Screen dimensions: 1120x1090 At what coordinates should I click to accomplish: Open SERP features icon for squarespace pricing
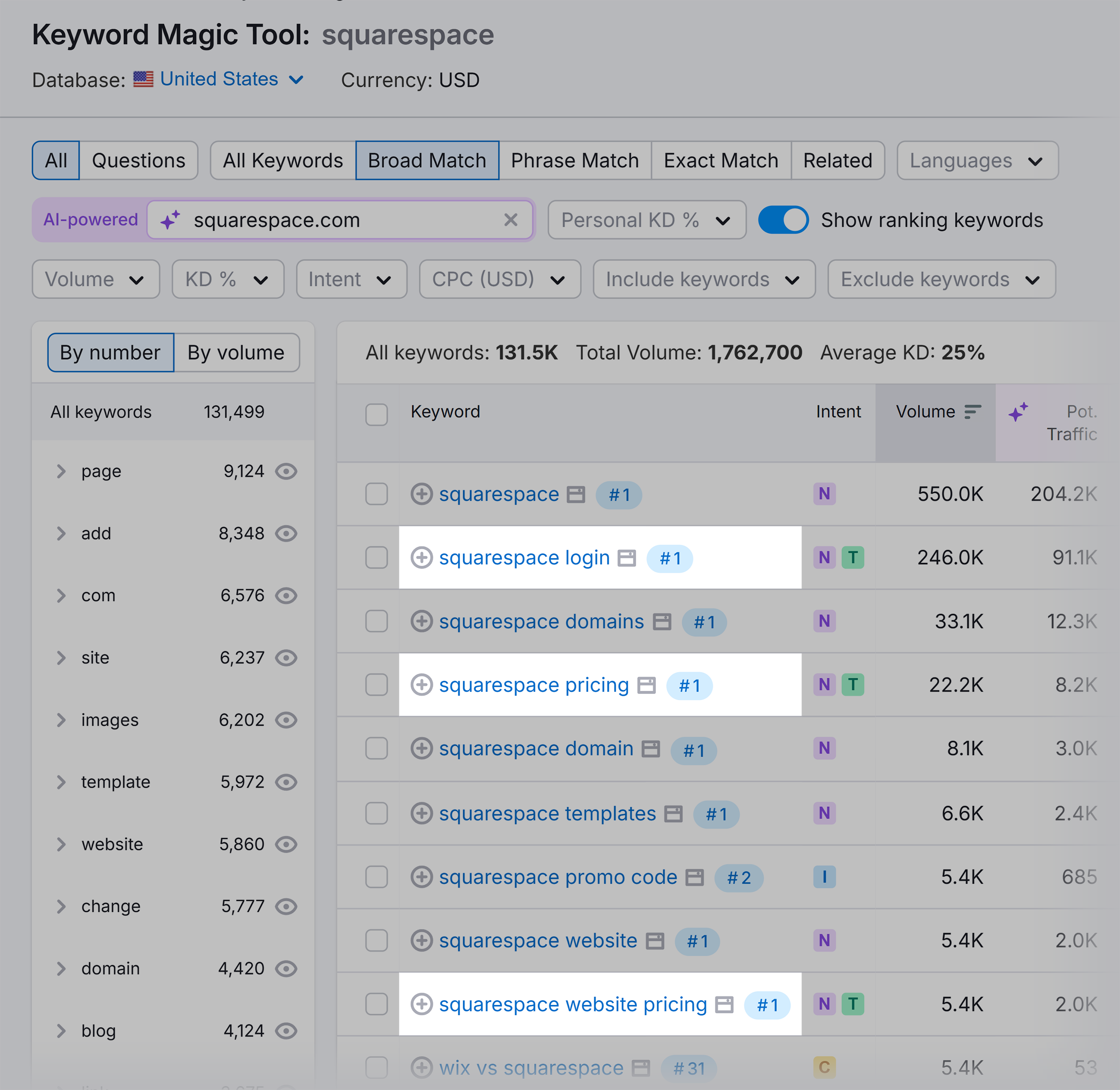click(x=646, y=685)
